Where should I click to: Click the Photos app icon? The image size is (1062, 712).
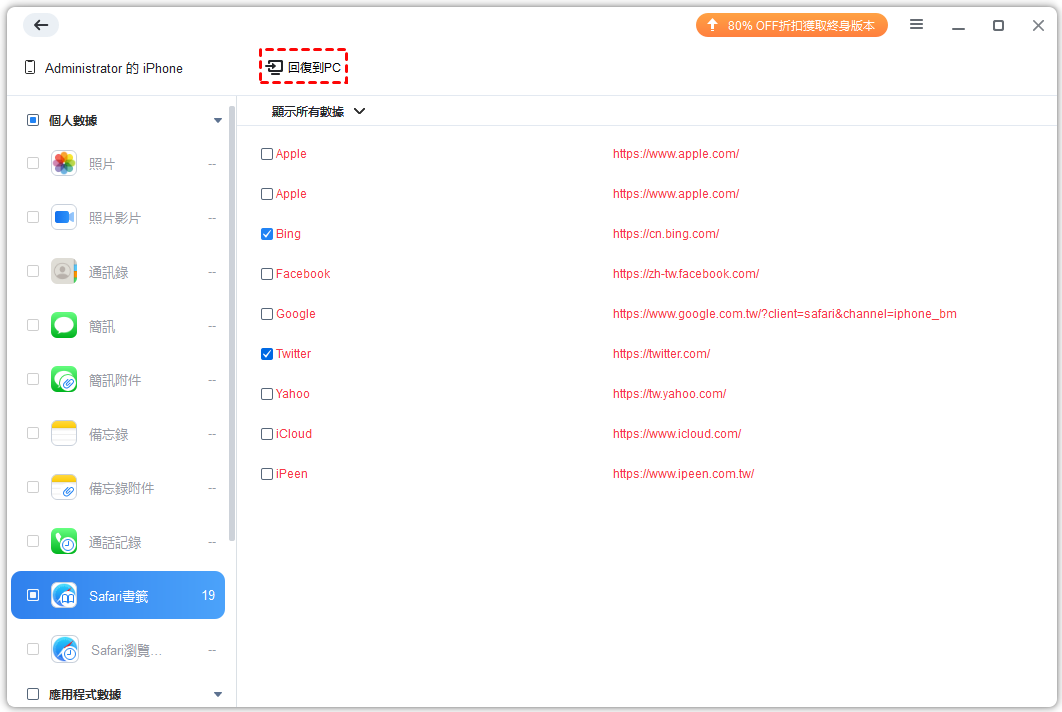click(x=64, y=163)
